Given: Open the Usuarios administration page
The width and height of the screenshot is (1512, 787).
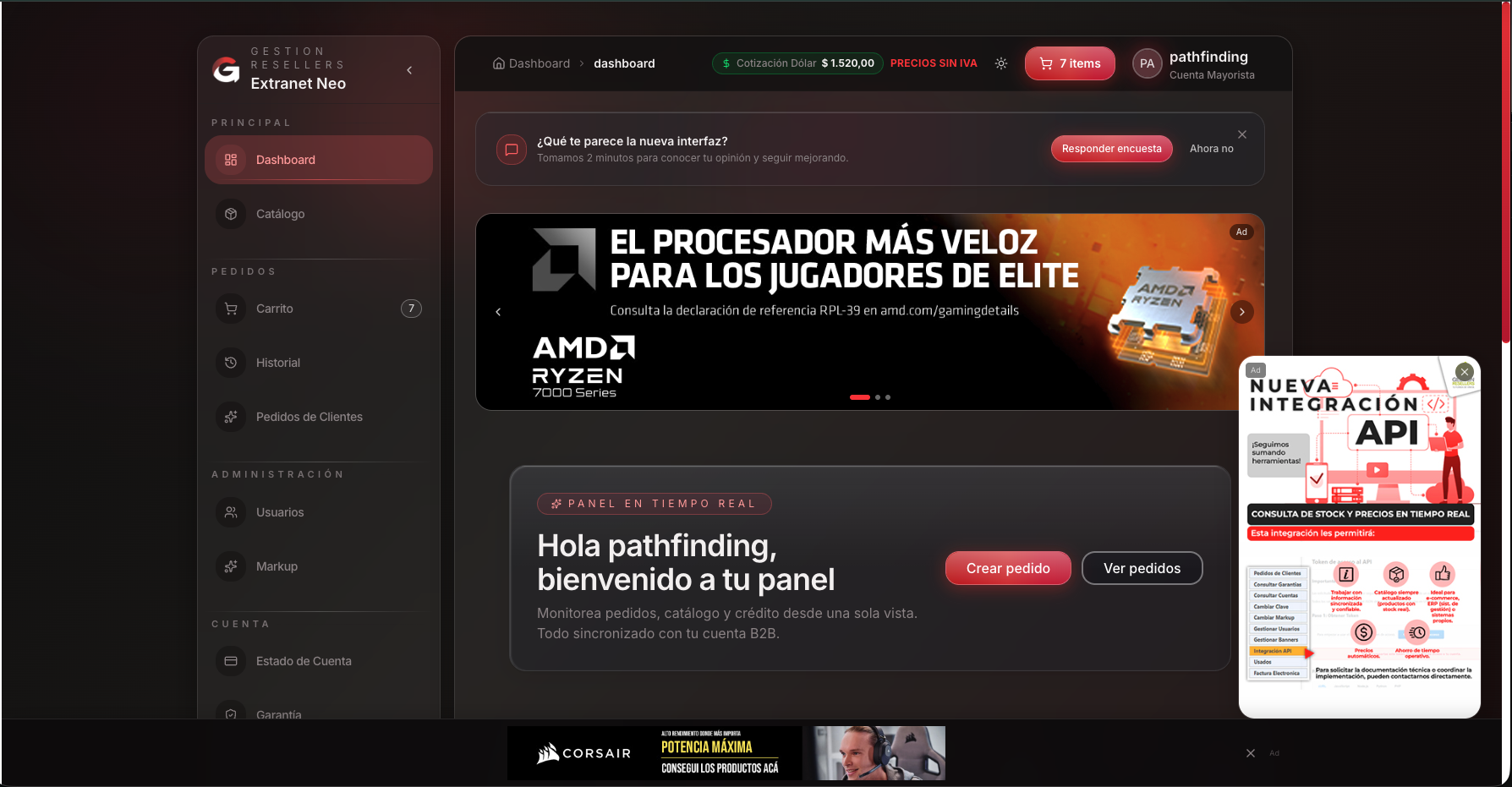Looking at the screenshot, I should point(319,512).
